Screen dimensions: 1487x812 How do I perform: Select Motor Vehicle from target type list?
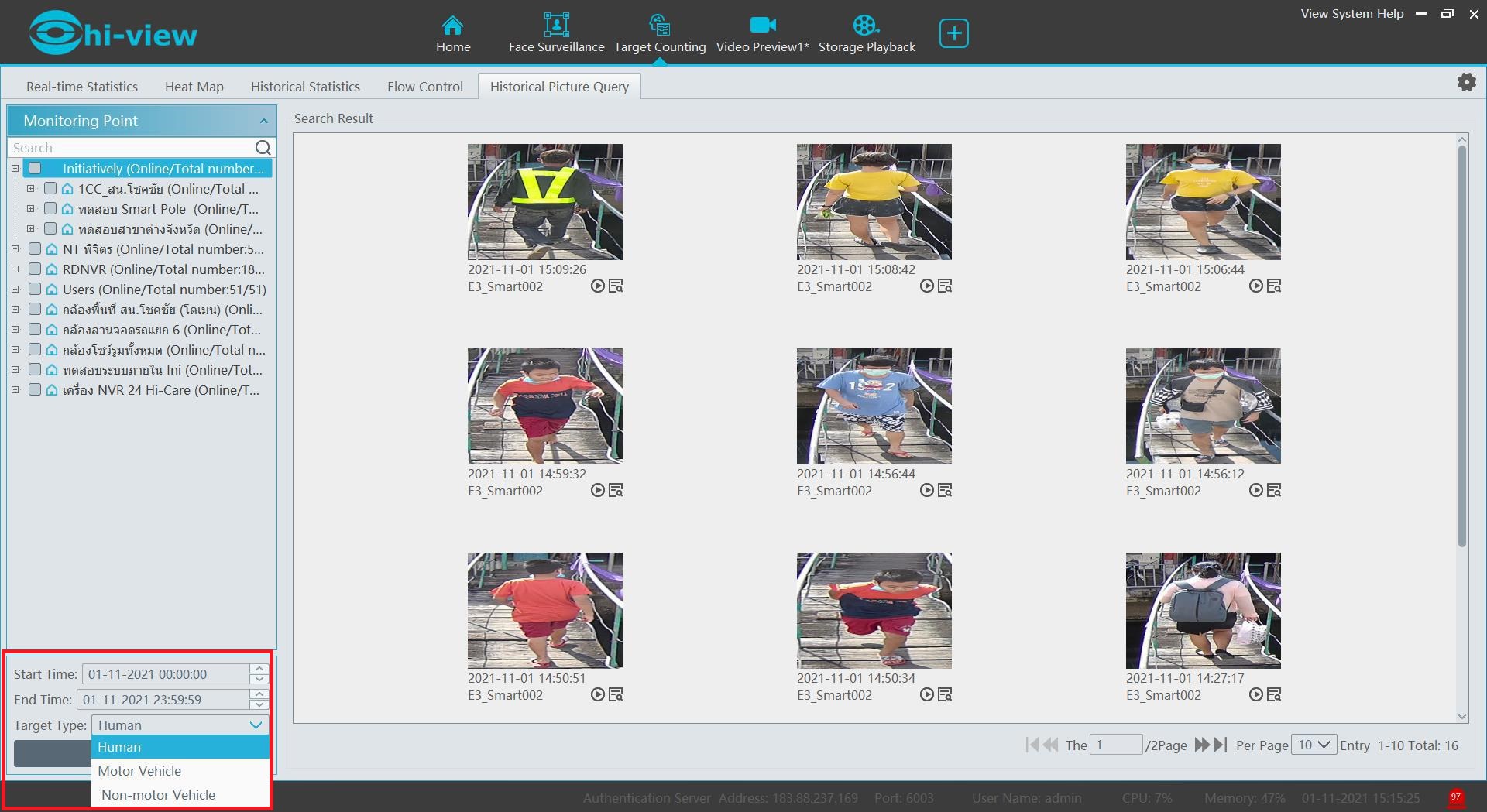(139, 771)
